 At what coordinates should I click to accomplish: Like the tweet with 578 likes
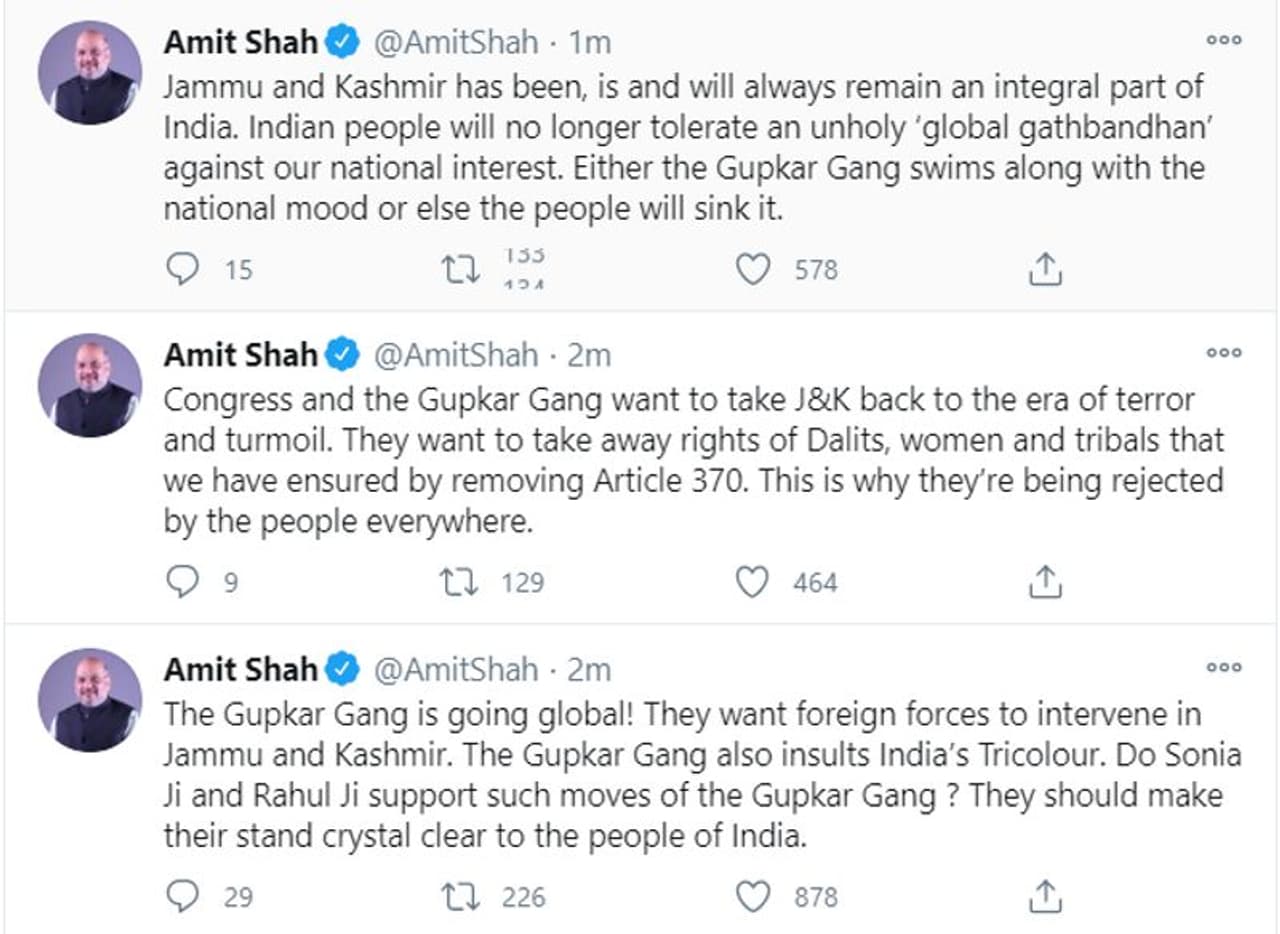[752, 269]
